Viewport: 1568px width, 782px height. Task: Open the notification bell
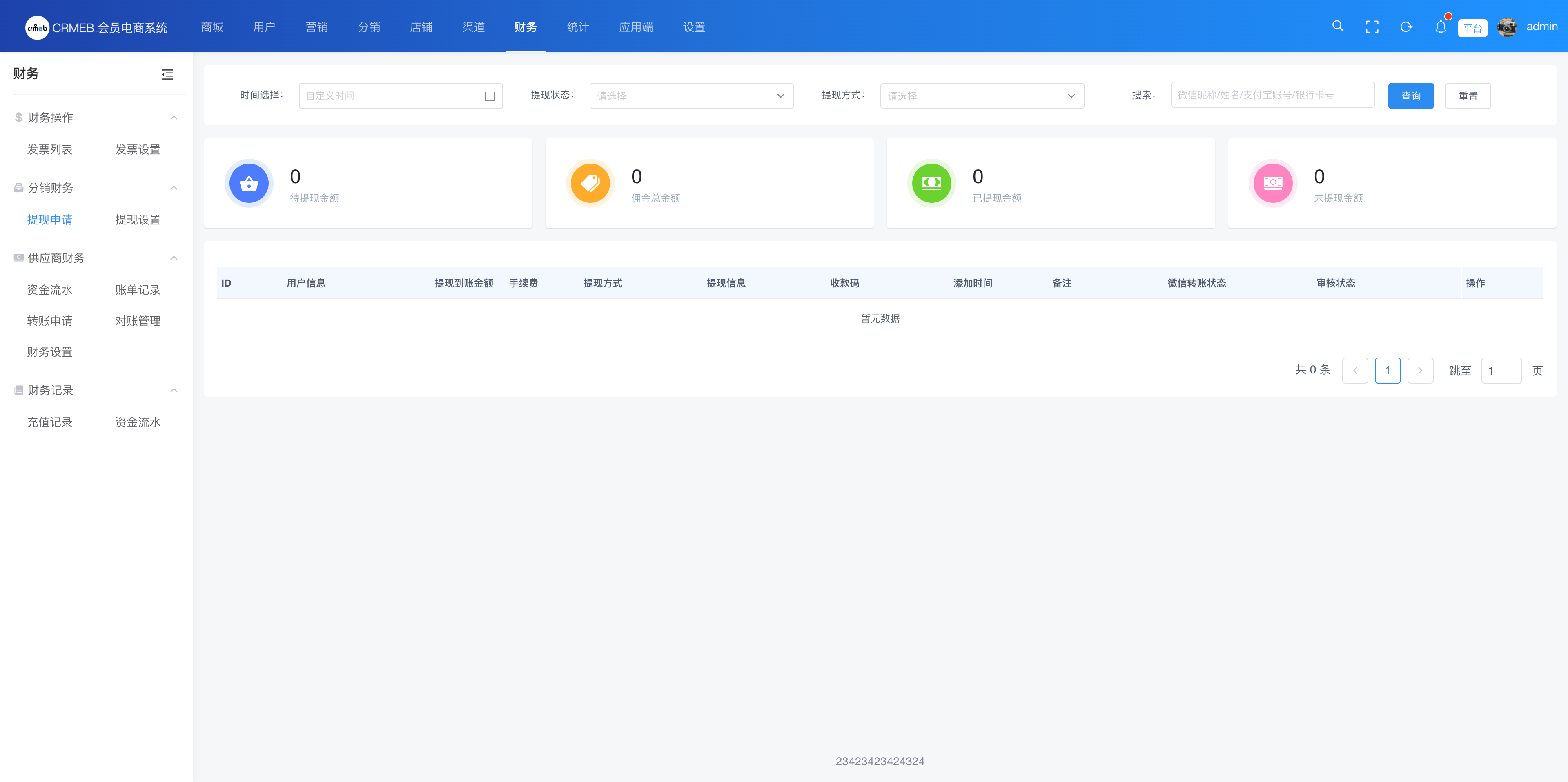tap(1440, 27)
